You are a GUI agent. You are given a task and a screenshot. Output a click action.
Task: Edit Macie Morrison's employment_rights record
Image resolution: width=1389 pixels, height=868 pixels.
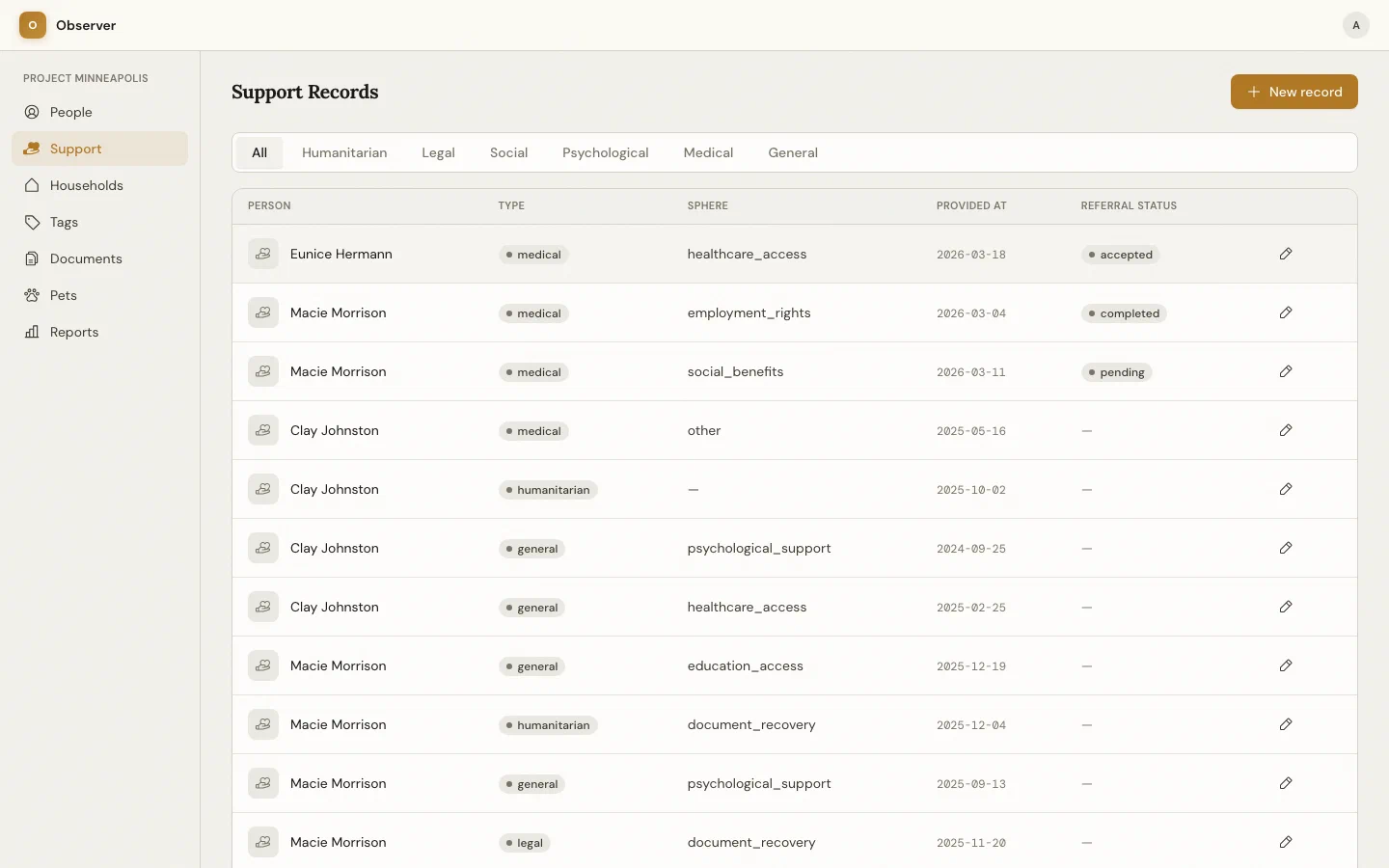pyautogui.click(x=1285, y=312)
